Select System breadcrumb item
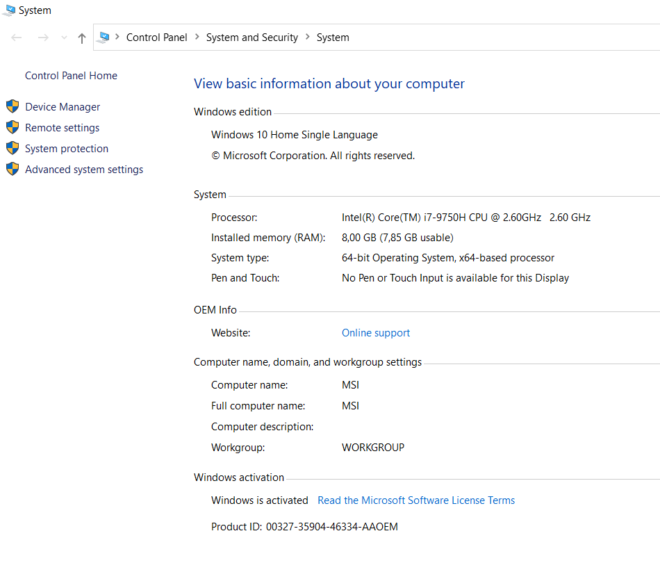Image resolution: width=660 pixels, height=579 pixels. (x=333, y=37)
